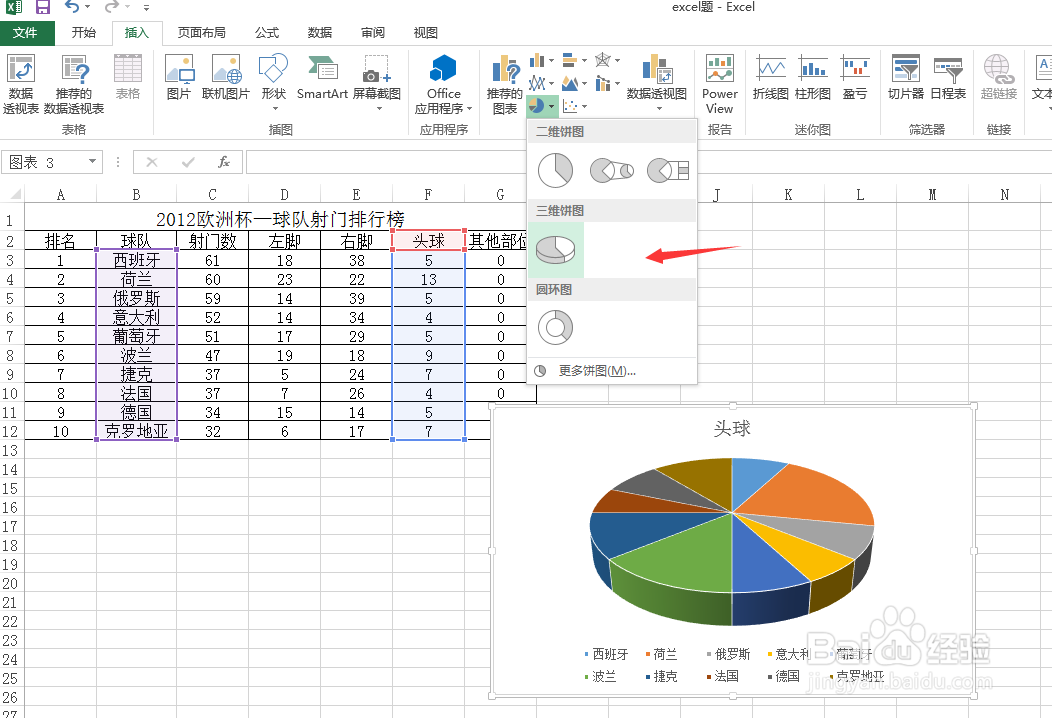Select row 15 header
The image size is (1052, 718).
[10, 489]
